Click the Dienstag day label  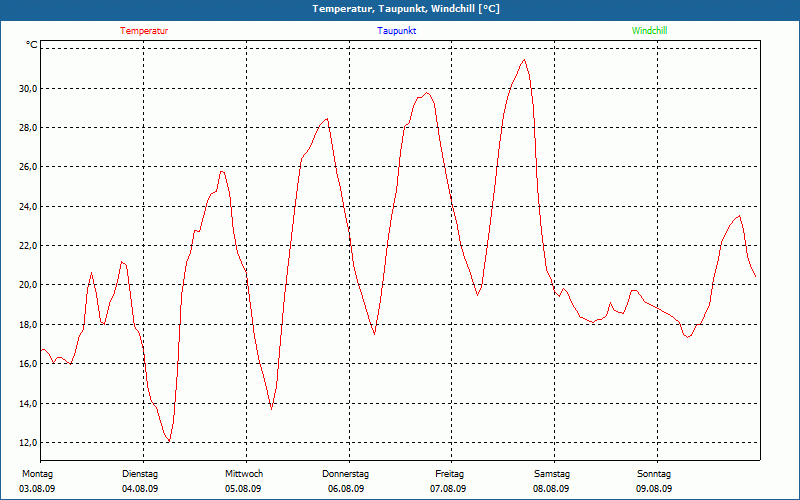pyautogui.click(x=140, y=474)
